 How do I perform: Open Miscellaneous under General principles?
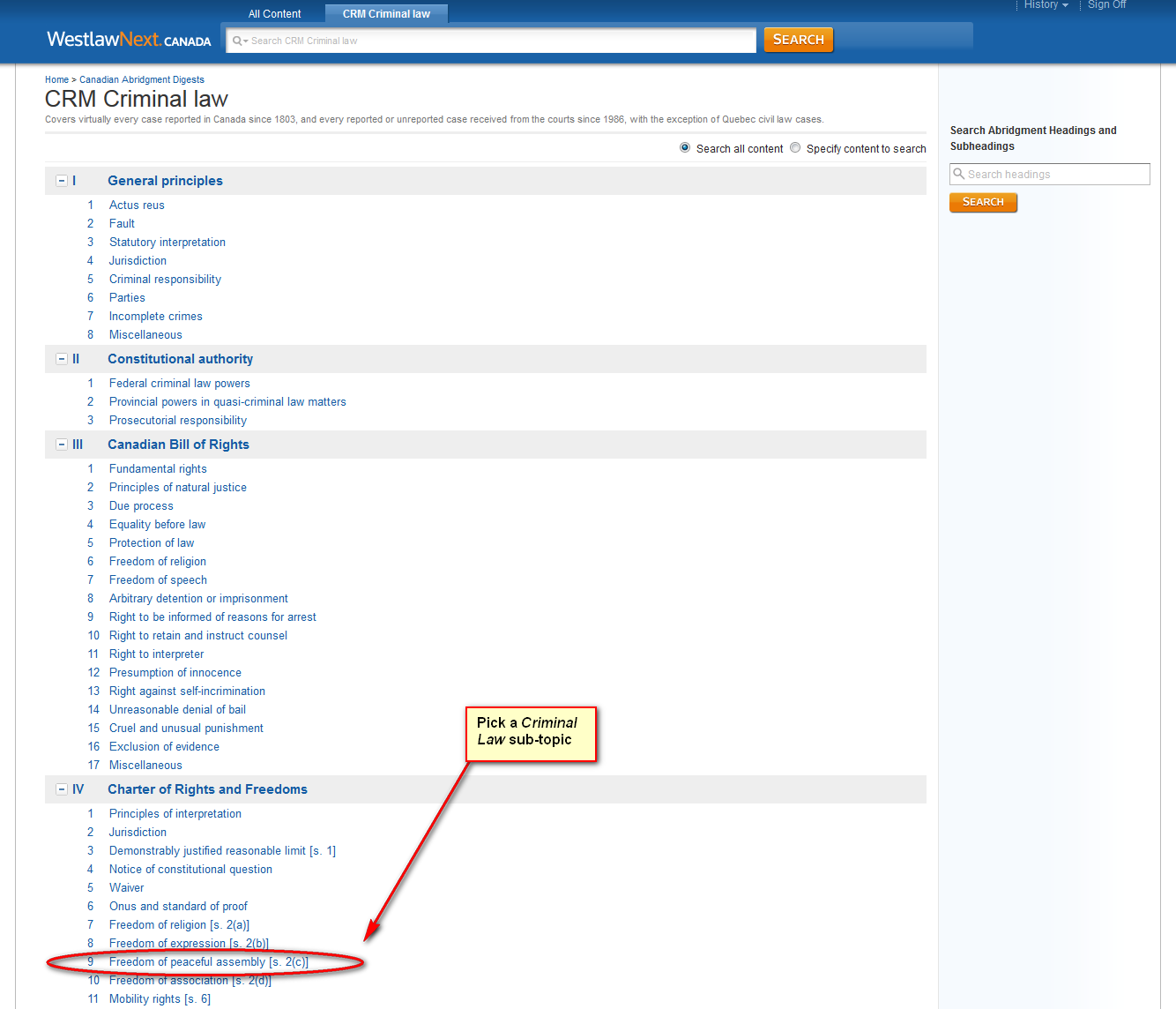pos(145,335)
